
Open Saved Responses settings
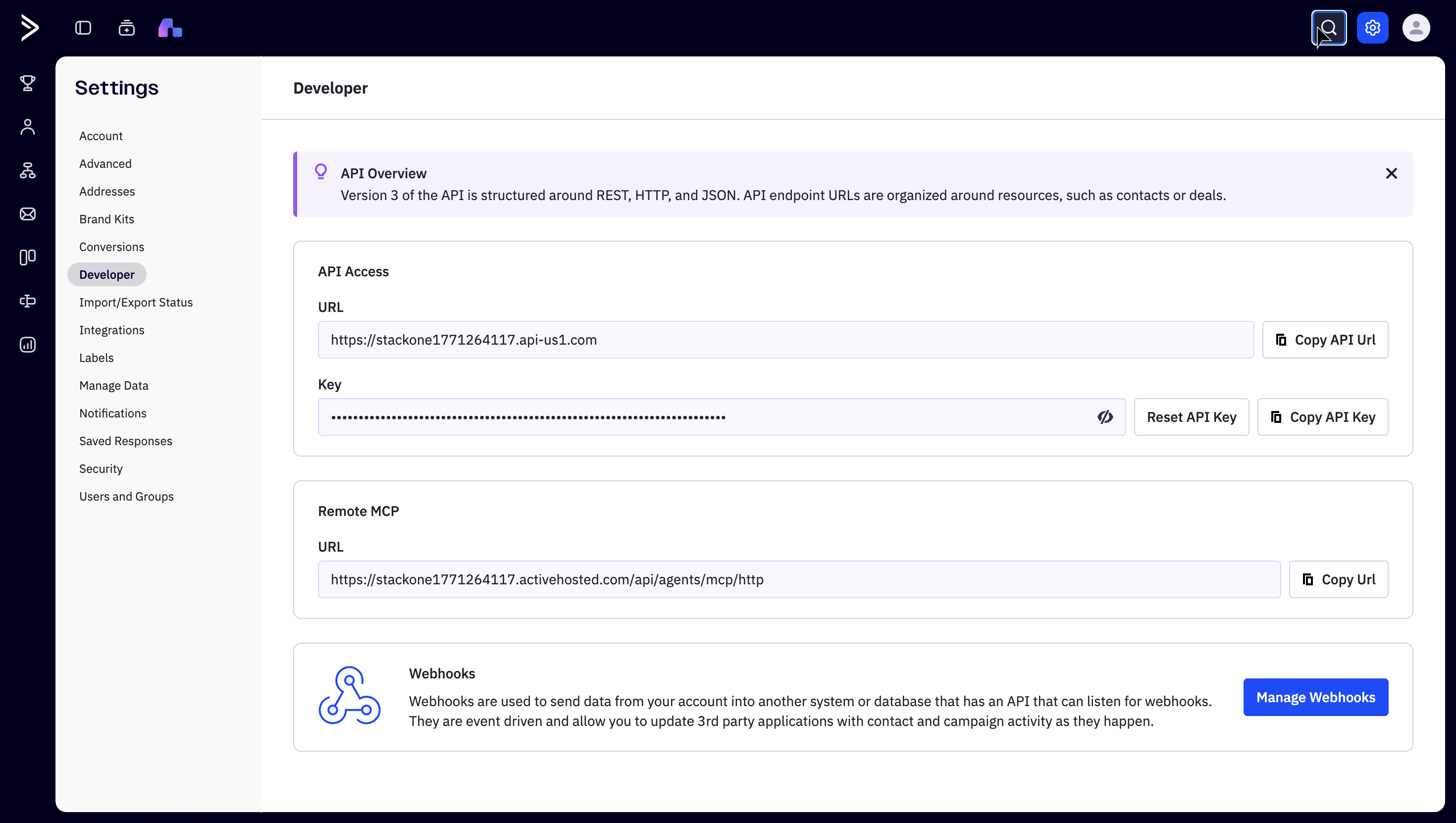tap(125, 440)
